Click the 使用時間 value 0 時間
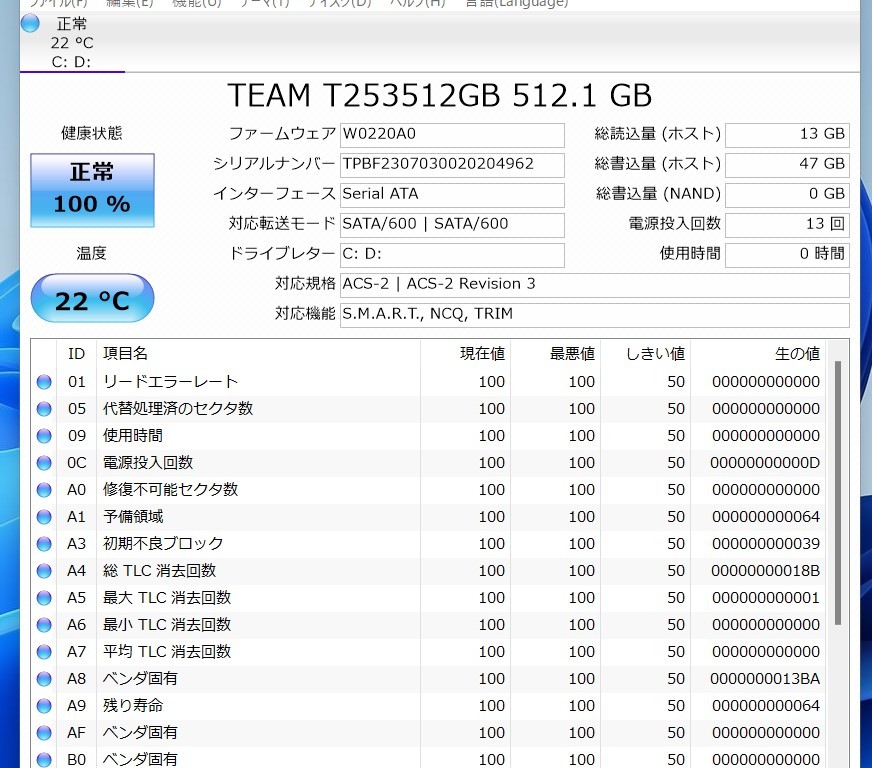Image resolution: width=872 pixels, height=768 pixels. (x=787, y=254)
